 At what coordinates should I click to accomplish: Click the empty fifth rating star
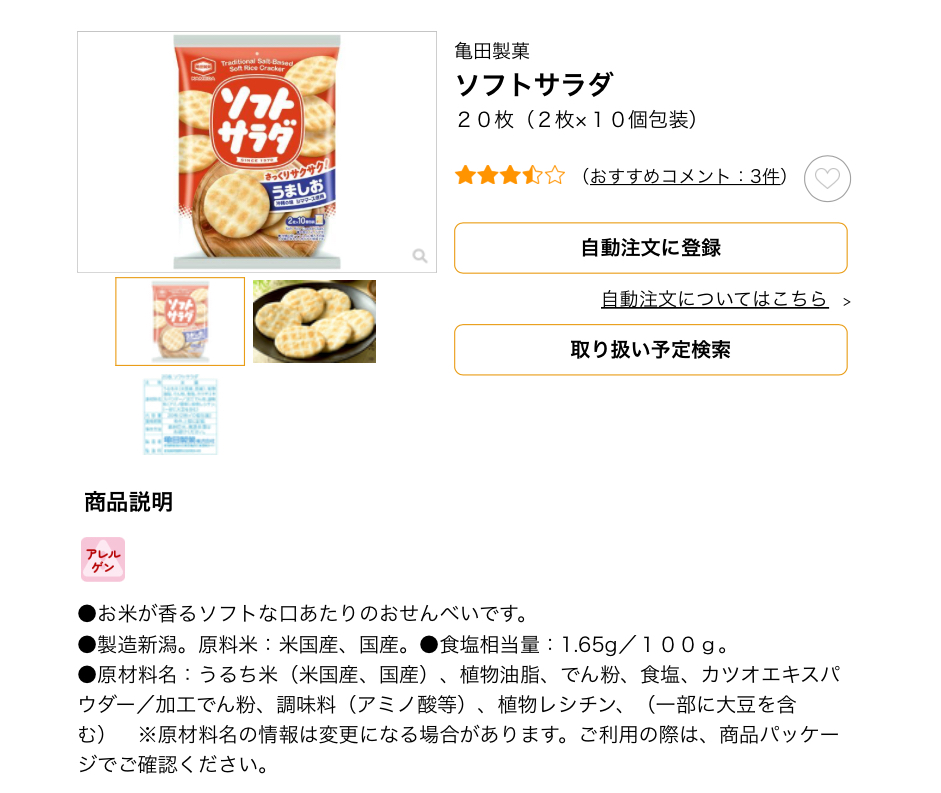tap(555, 176)
